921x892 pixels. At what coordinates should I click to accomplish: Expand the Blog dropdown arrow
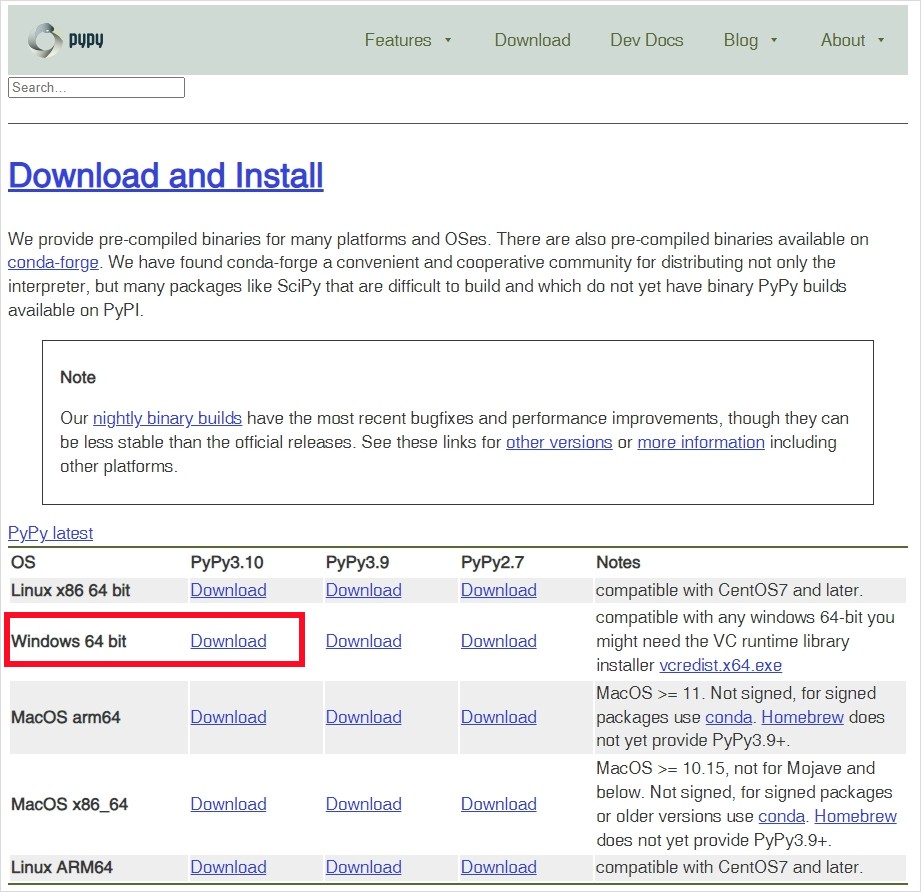774,41
